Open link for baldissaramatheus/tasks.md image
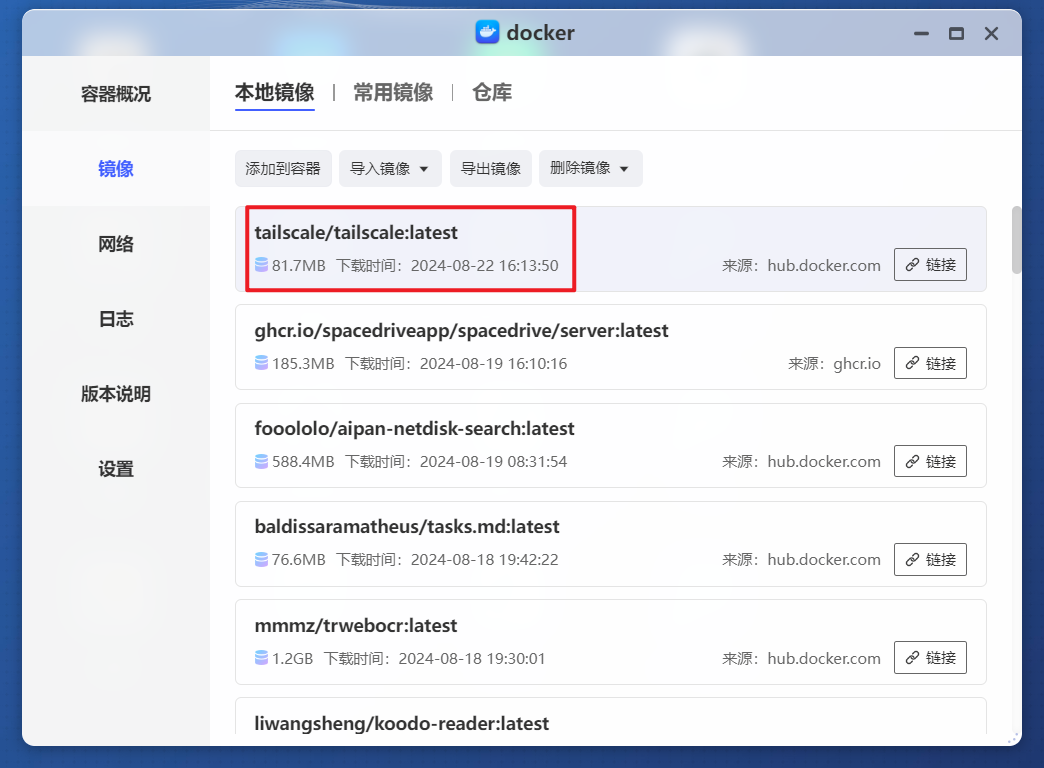Viewport: 1044px width, 768px height. pos(929,559)
